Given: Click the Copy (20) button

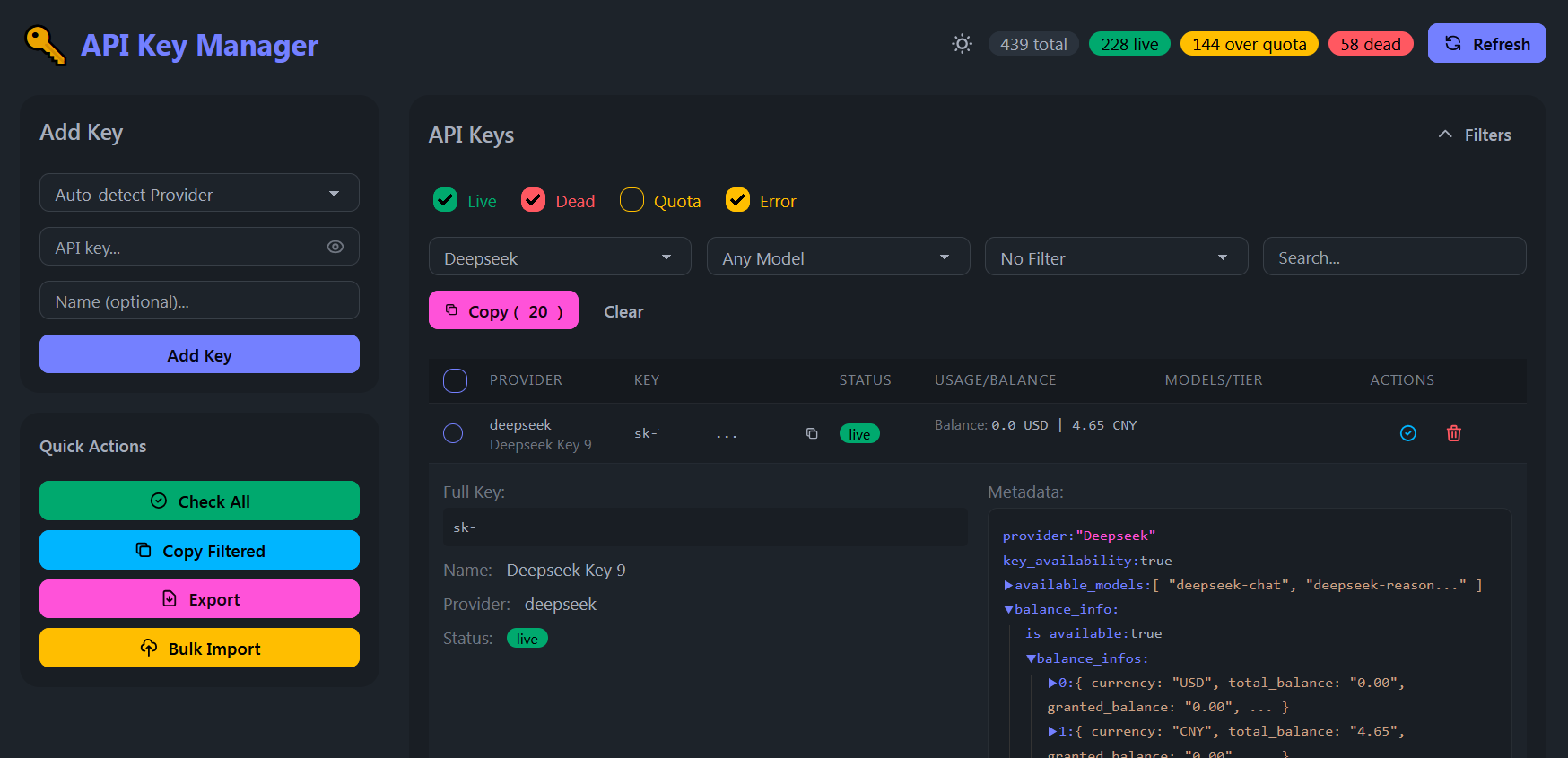Looking at the screenshot, I should pos(503,310).
